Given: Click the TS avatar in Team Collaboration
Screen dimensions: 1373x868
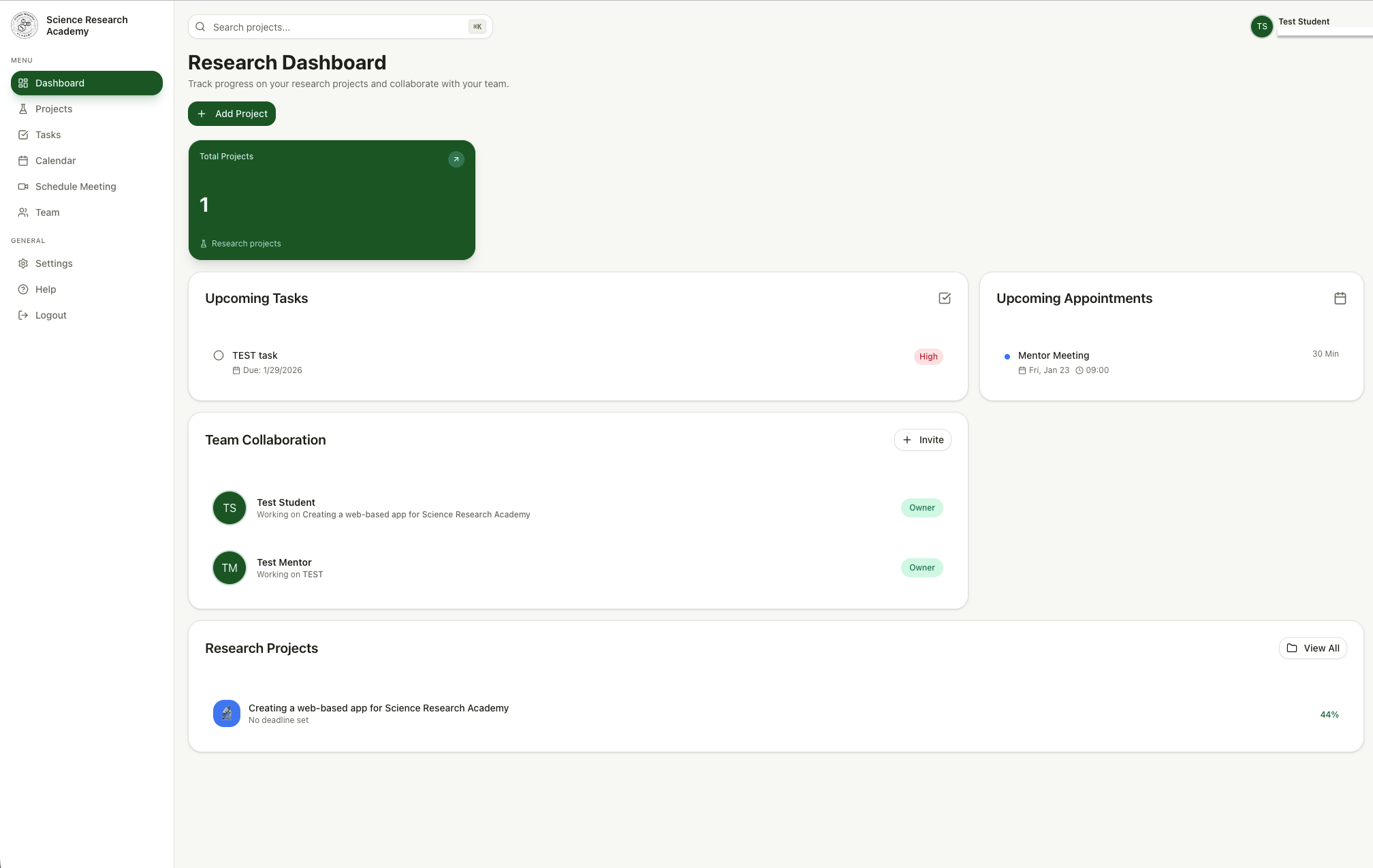Looking at the screenshot, I should pyautogui.click(x=230, y=508).
